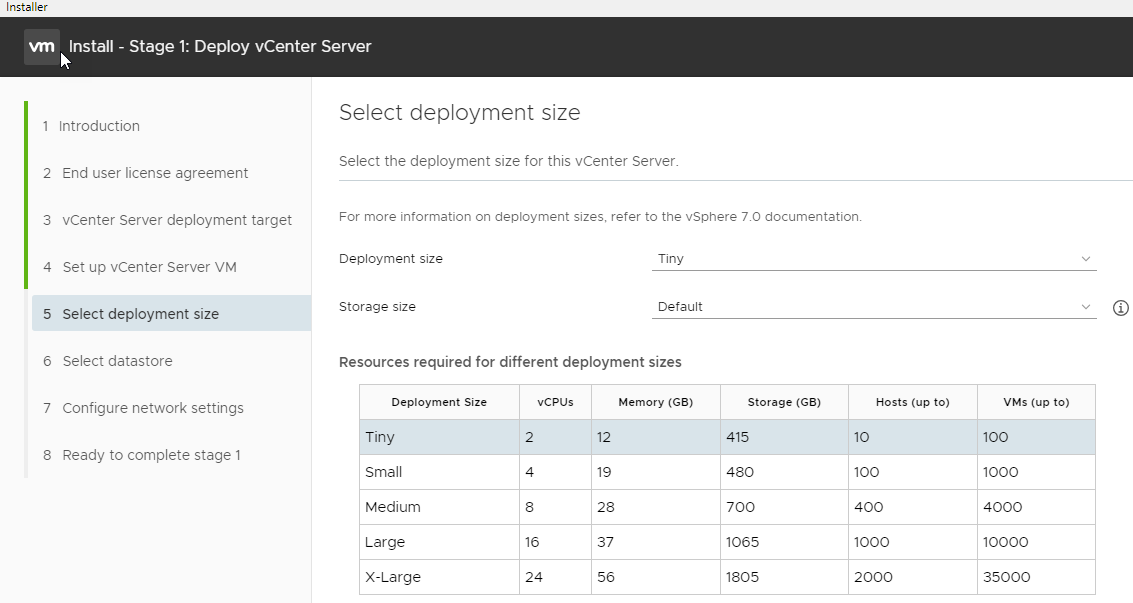Open End user license agreement step
Image resolution: width=1133 pixels, height=603 pixels.
tap(154, 173)
